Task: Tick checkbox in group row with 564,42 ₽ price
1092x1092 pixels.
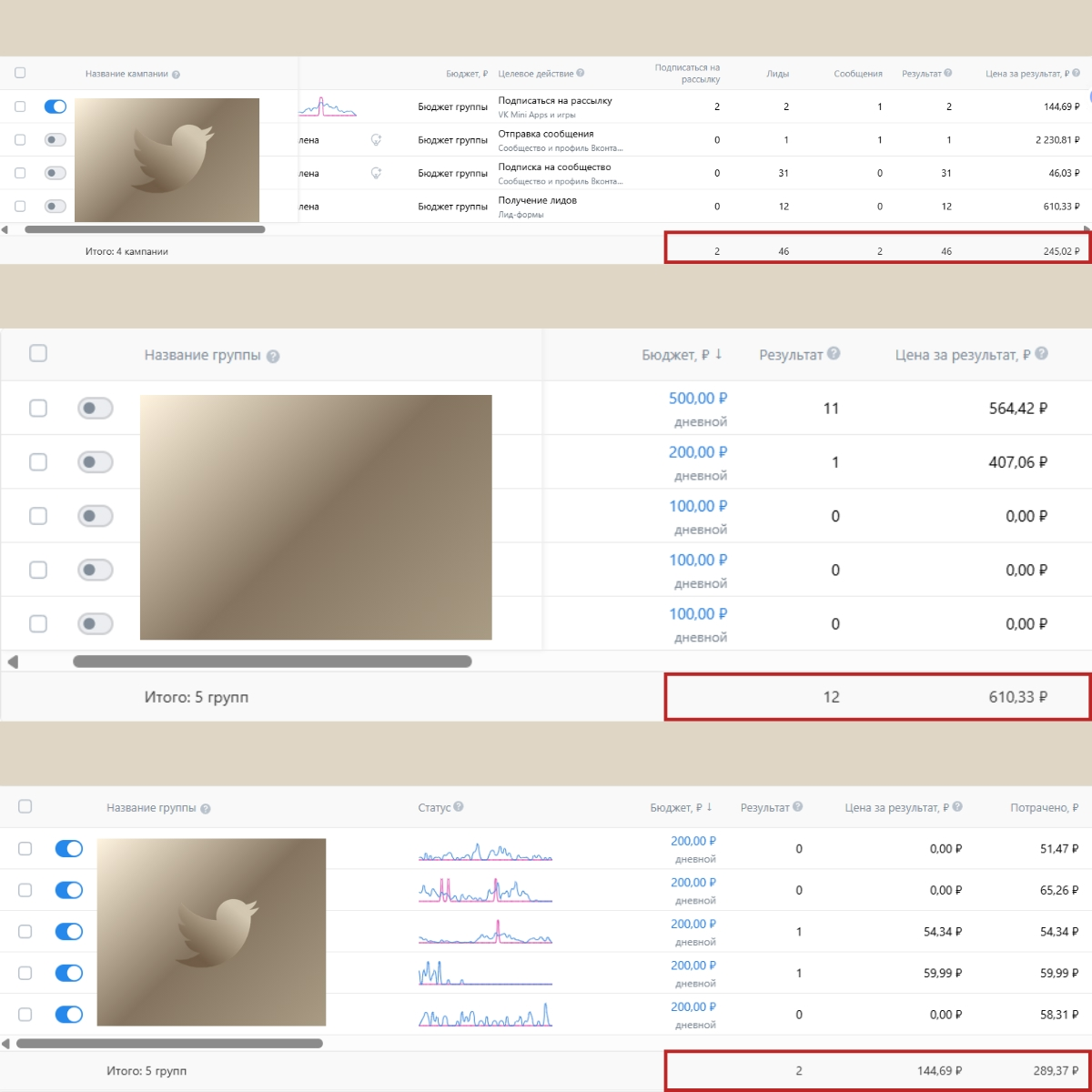Action: (38, 408)
